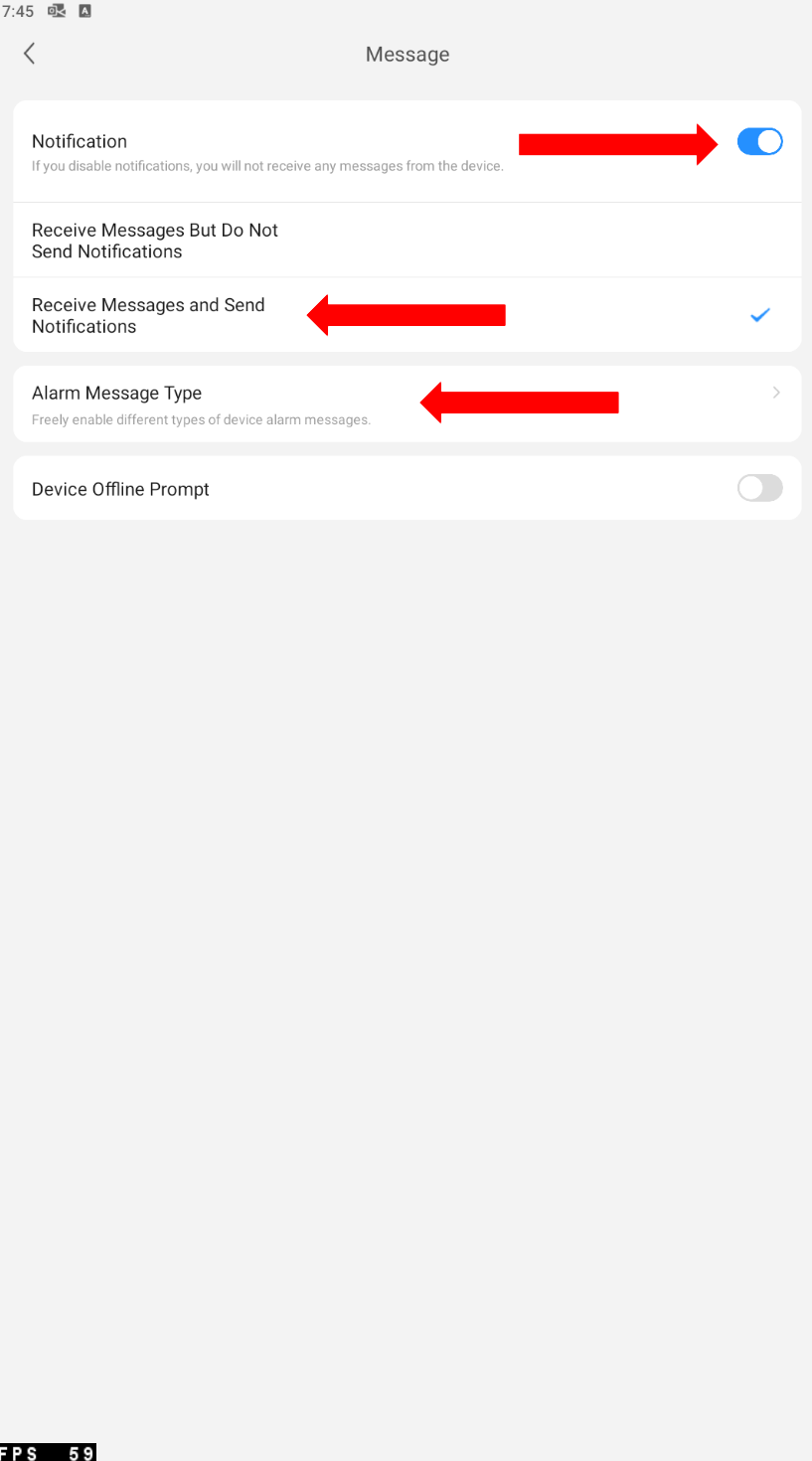Click red arrow next to Receive Messages and Send

tap(406, 315)
